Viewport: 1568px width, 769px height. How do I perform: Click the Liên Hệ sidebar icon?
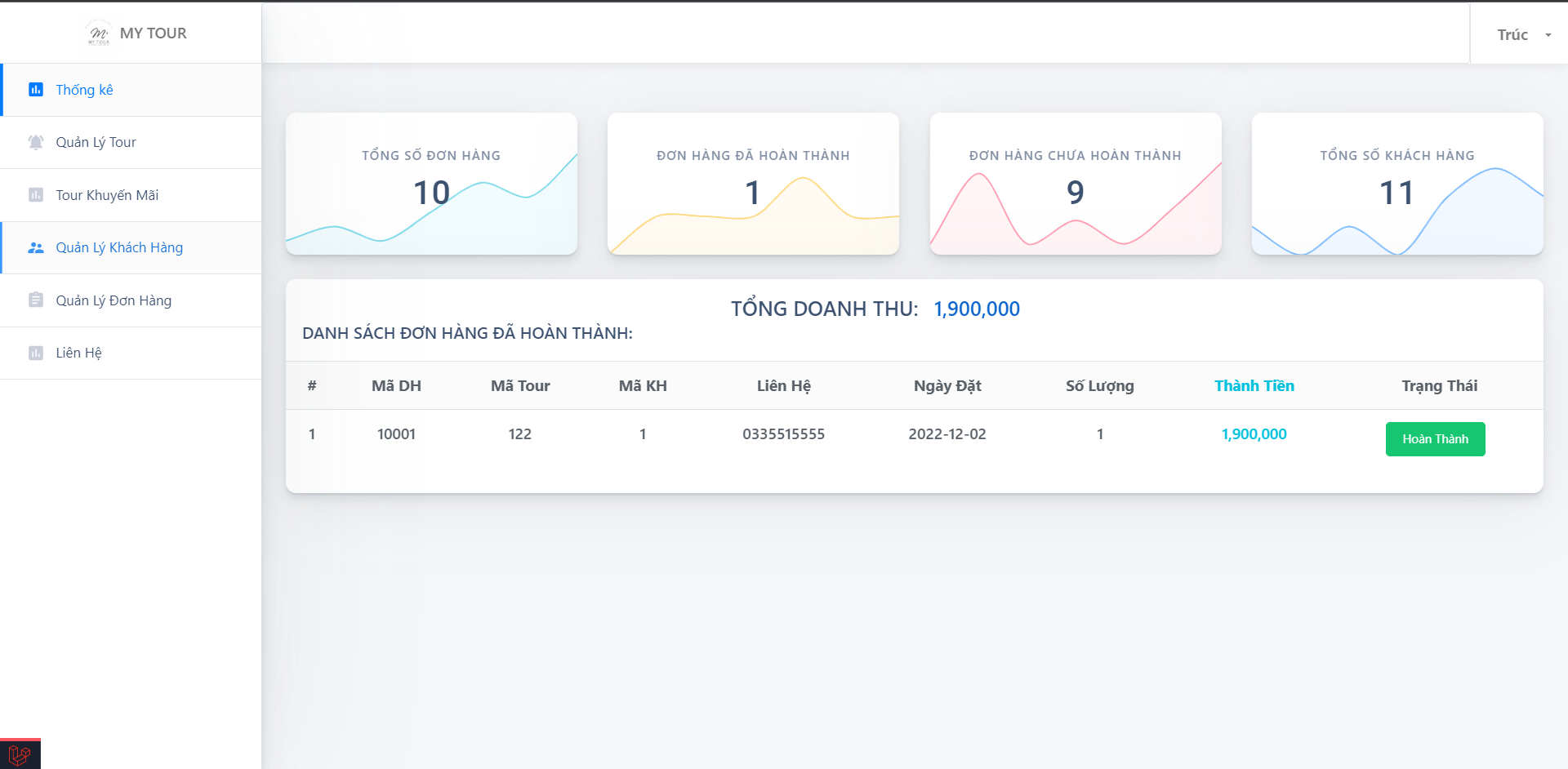click(x=36, y=353)
